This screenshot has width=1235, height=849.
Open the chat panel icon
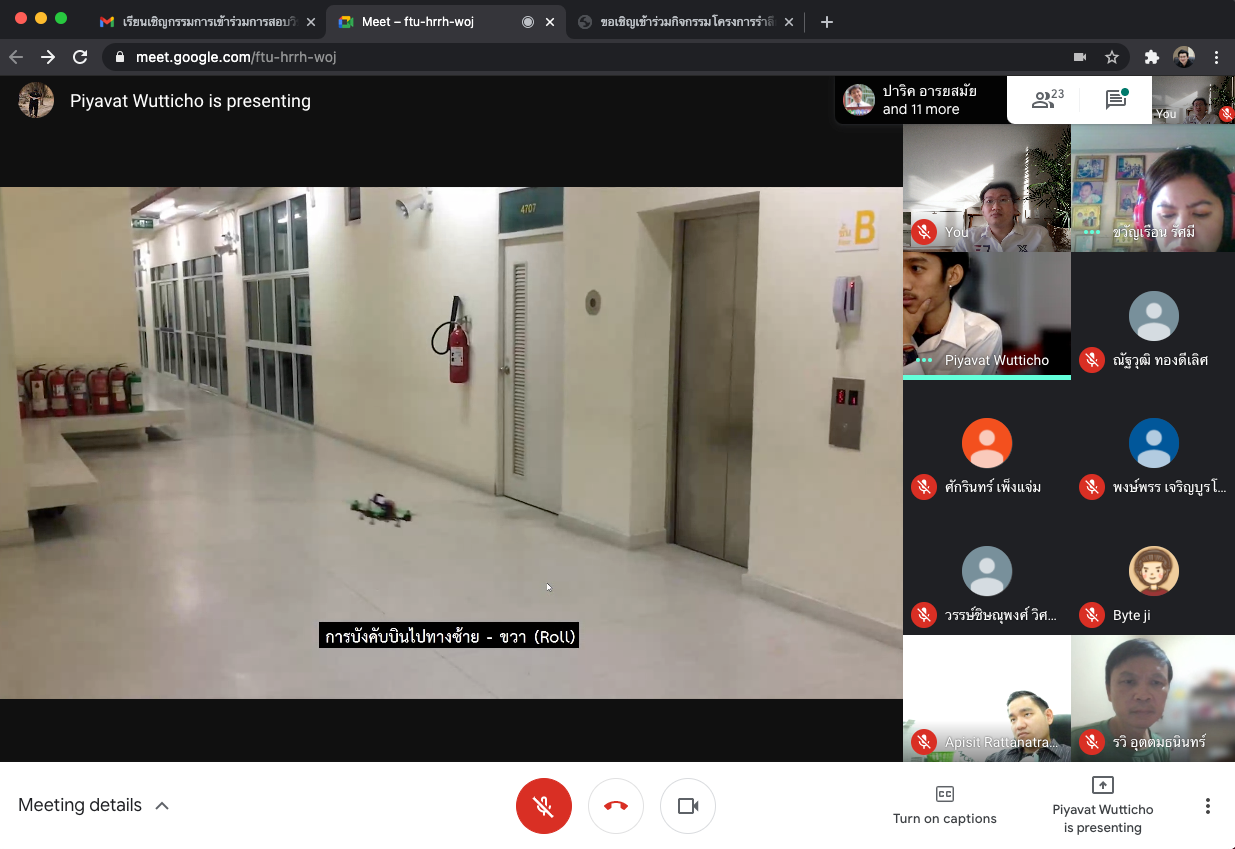coord(1116,99)
